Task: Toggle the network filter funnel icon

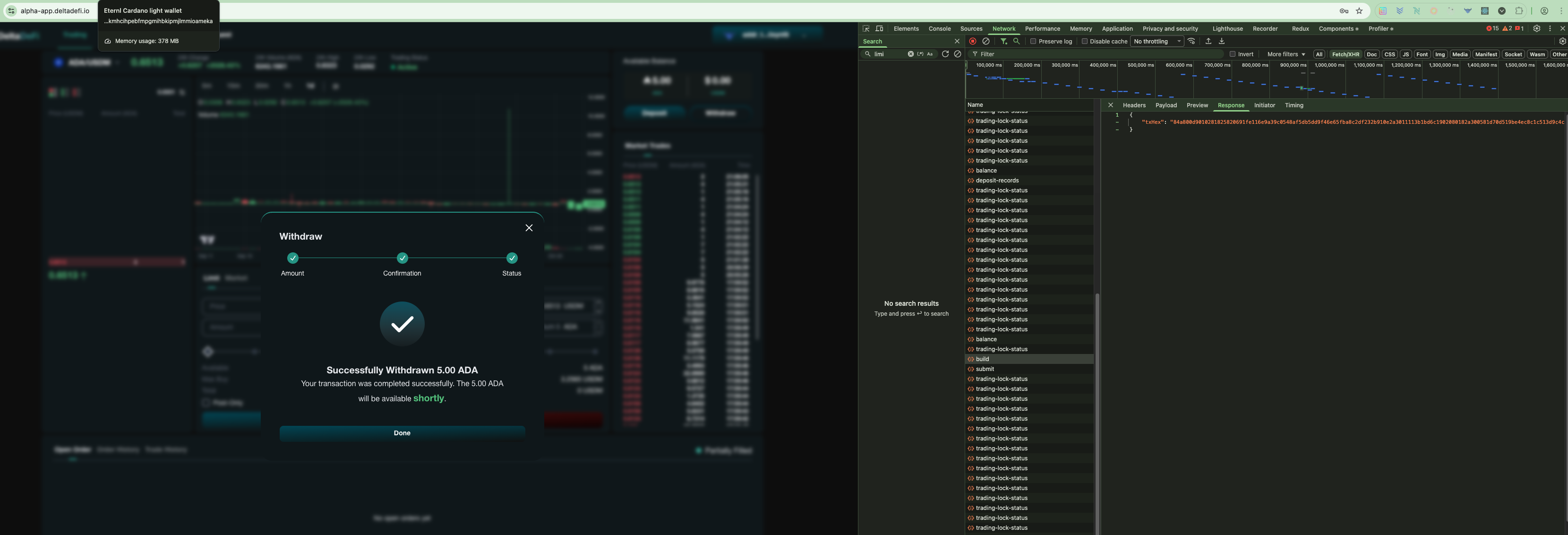Action: [1003, 42]
